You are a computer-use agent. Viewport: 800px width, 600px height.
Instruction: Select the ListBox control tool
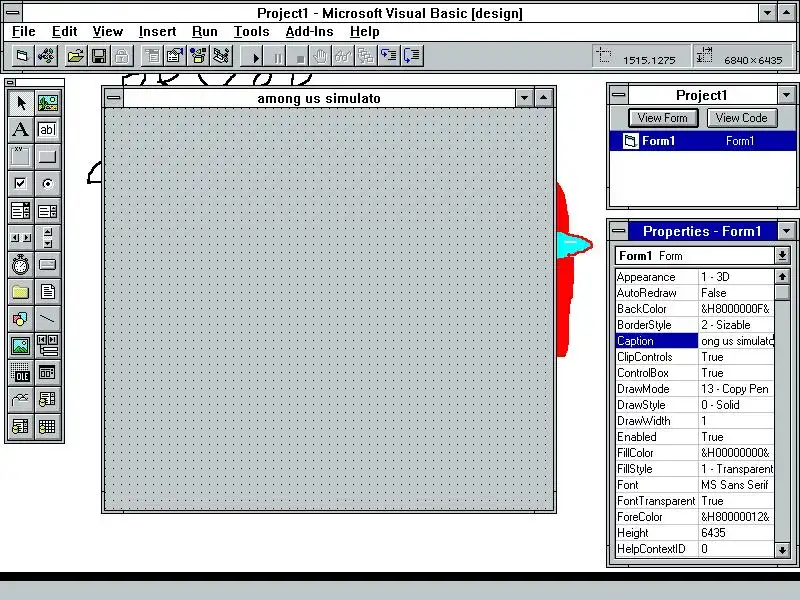click(47, 211)
